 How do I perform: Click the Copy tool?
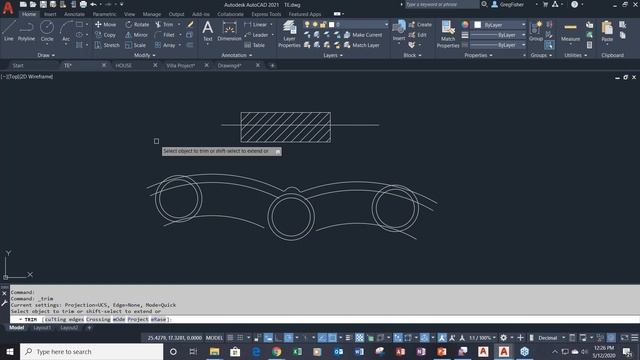click(106, 35)
